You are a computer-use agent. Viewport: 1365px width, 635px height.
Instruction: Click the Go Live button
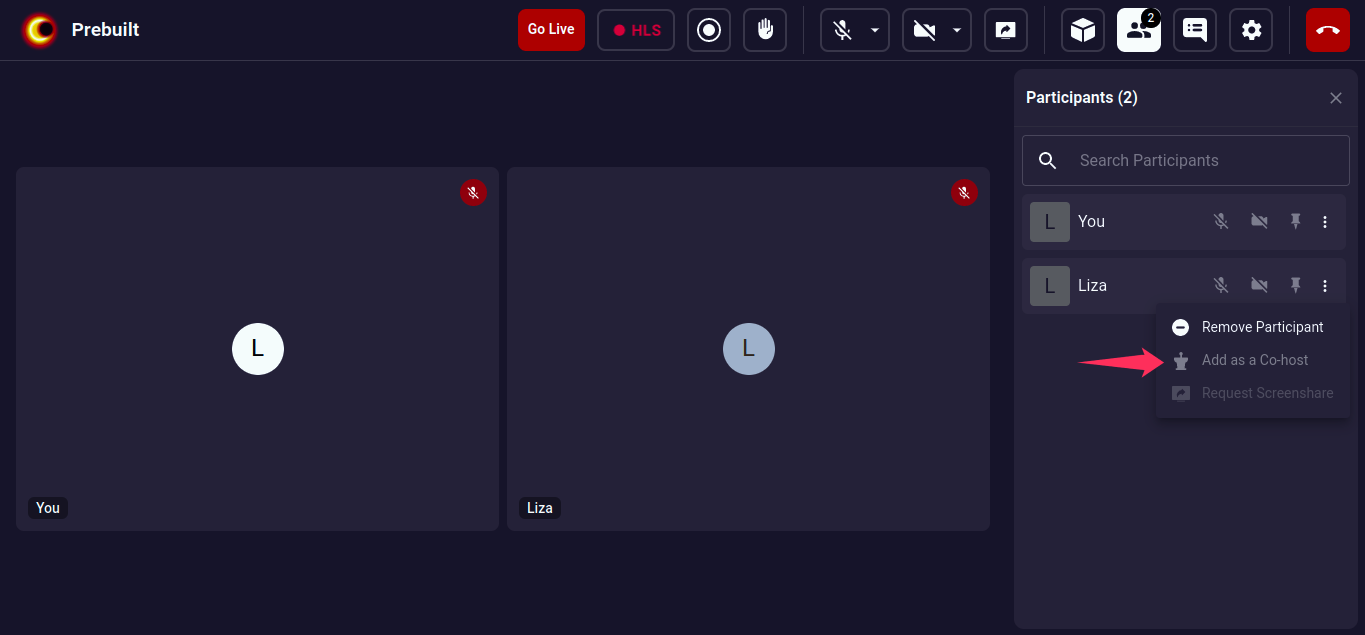pos(551,30)
